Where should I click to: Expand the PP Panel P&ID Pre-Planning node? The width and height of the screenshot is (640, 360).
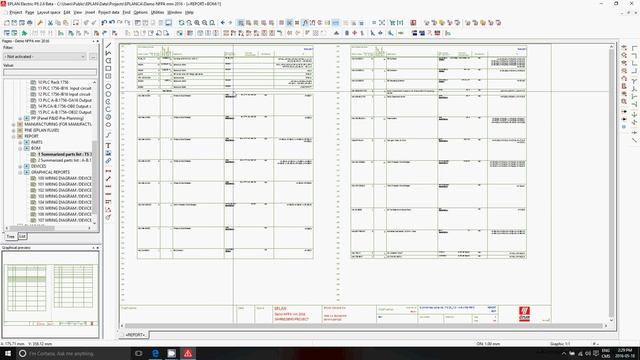coord(20,118)
